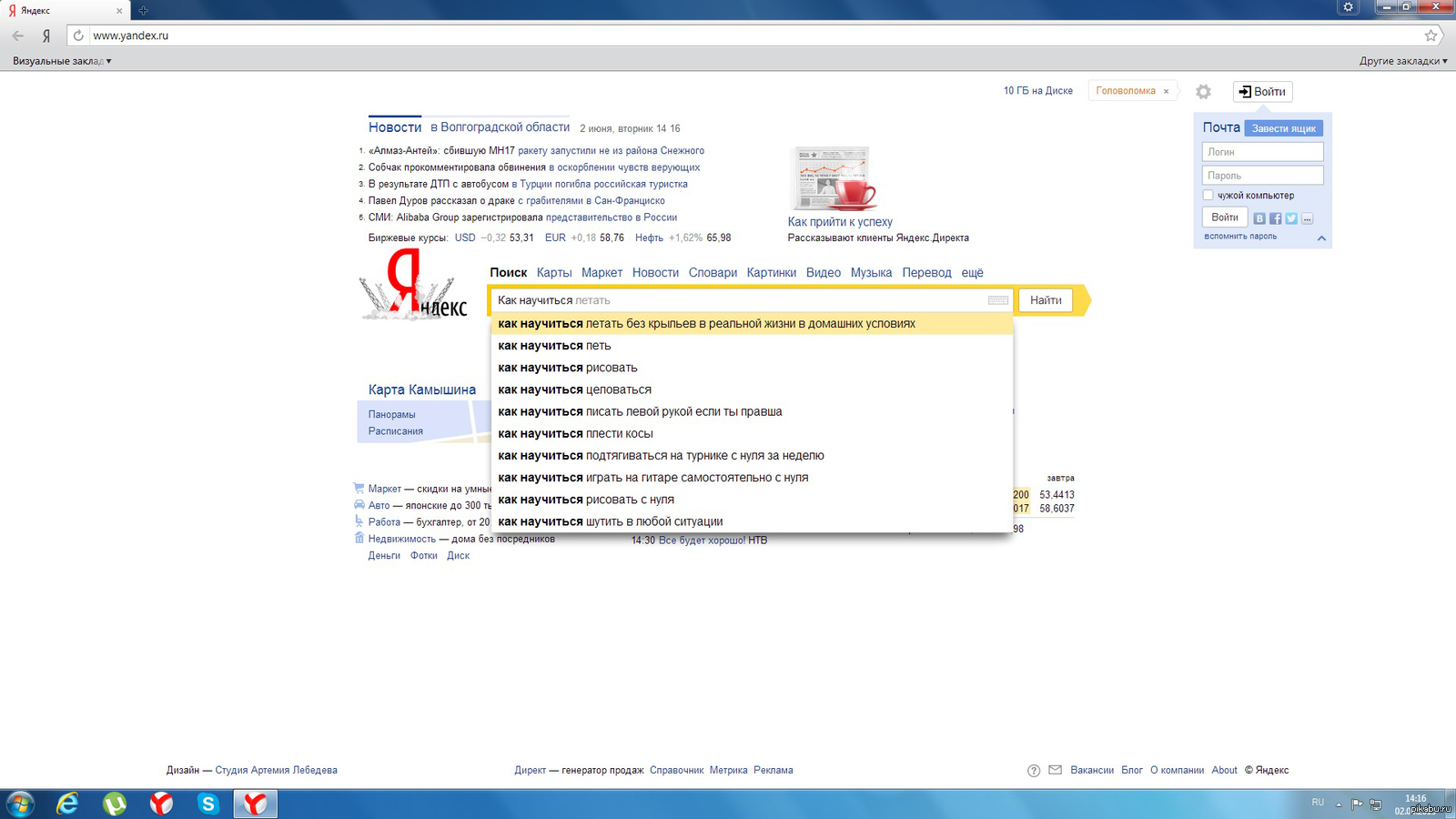Open 'Студия Артемия Лебедева' link
The height and width of the screenshot is (819, 1456).
276,770
